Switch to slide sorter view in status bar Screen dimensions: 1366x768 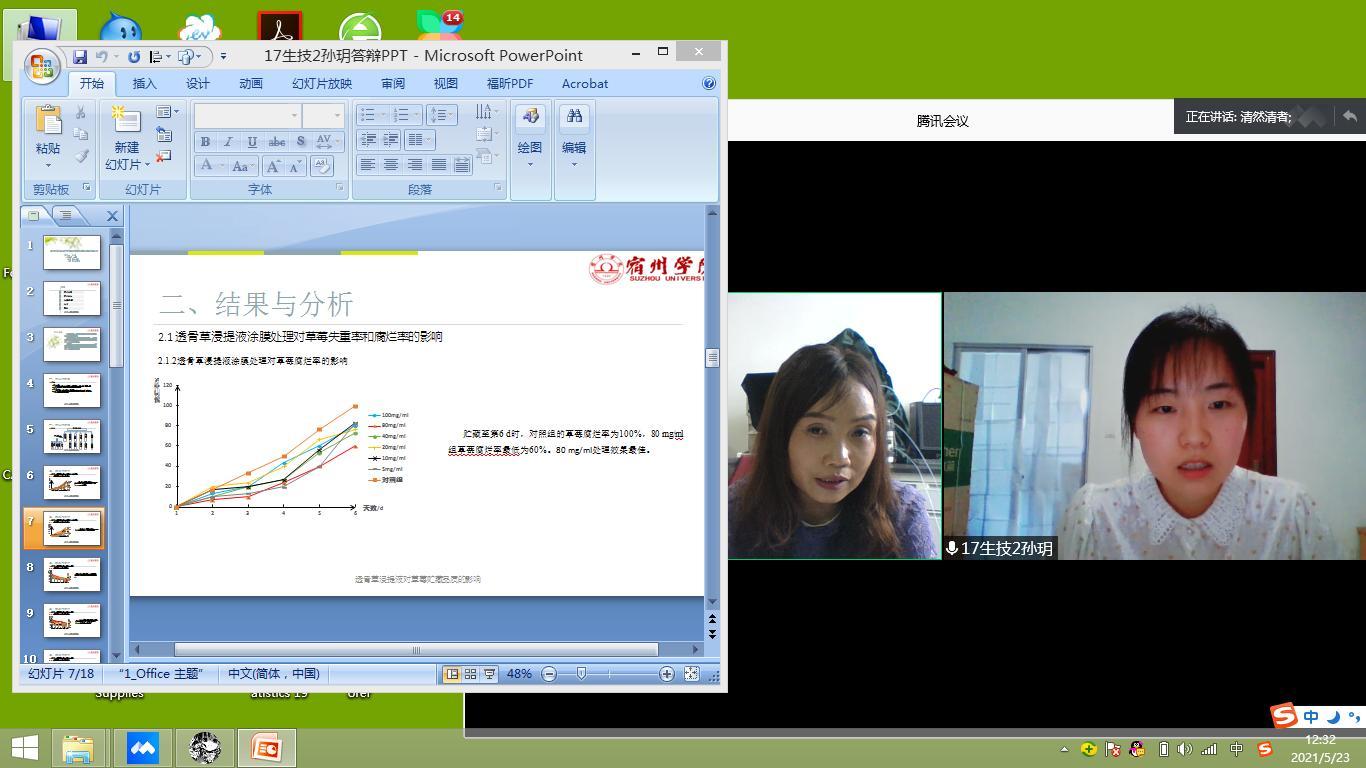click(x=470, y=674)
